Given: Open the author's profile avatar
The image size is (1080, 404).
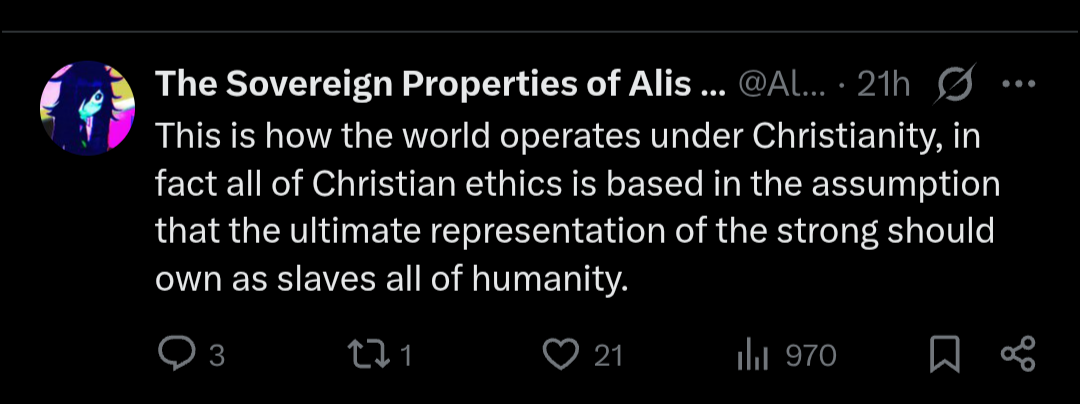Looking at the screenshot, I should pyautogui.click(x=87, y=108).
